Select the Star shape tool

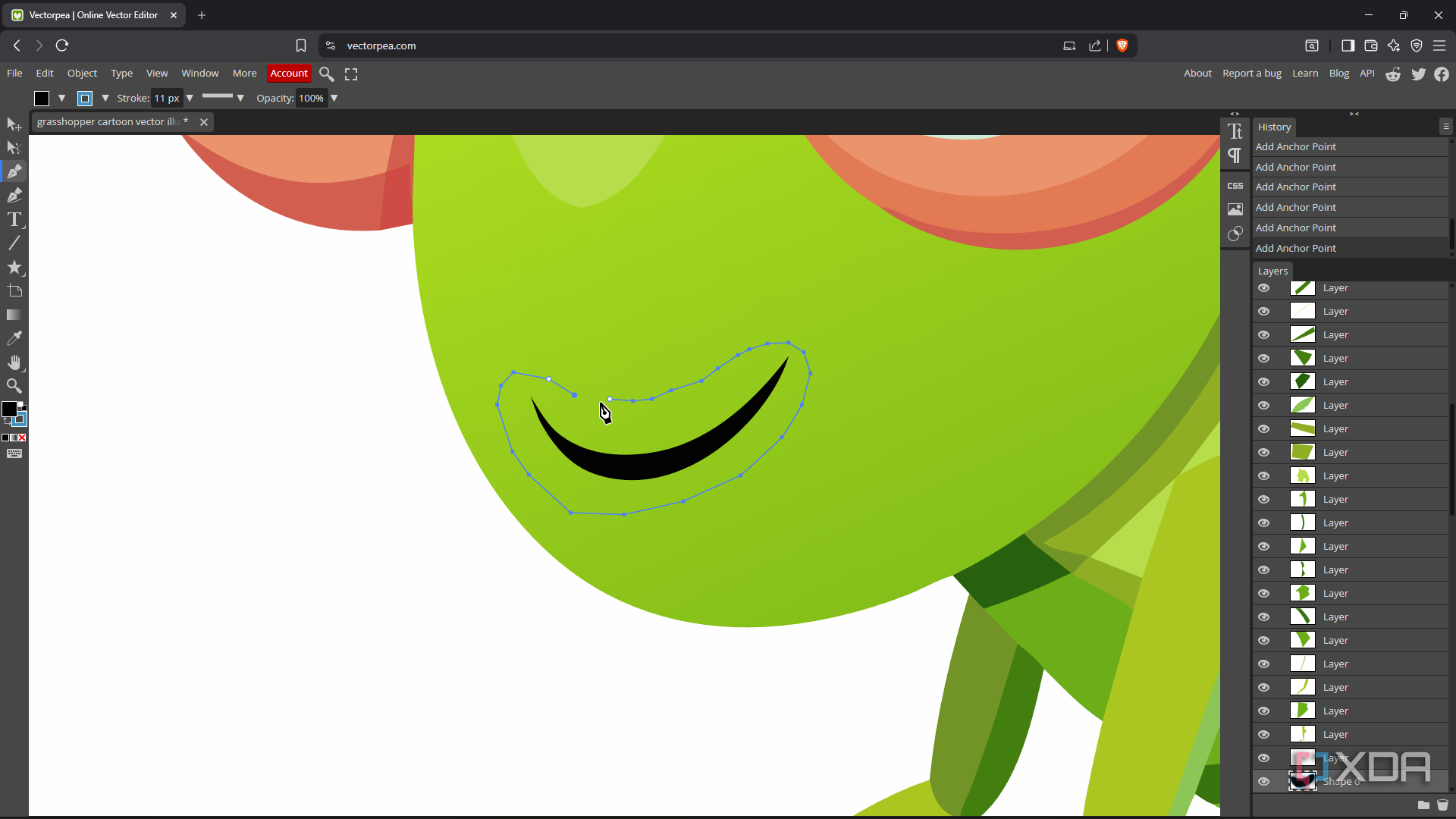14,267
